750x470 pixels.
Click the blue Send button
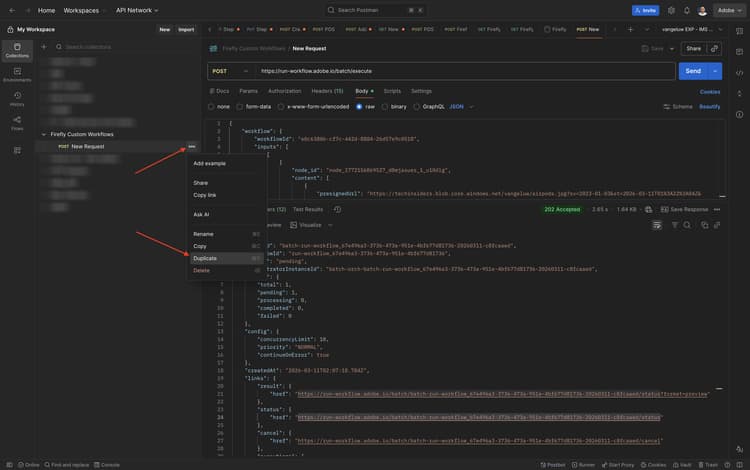[691, 71]
